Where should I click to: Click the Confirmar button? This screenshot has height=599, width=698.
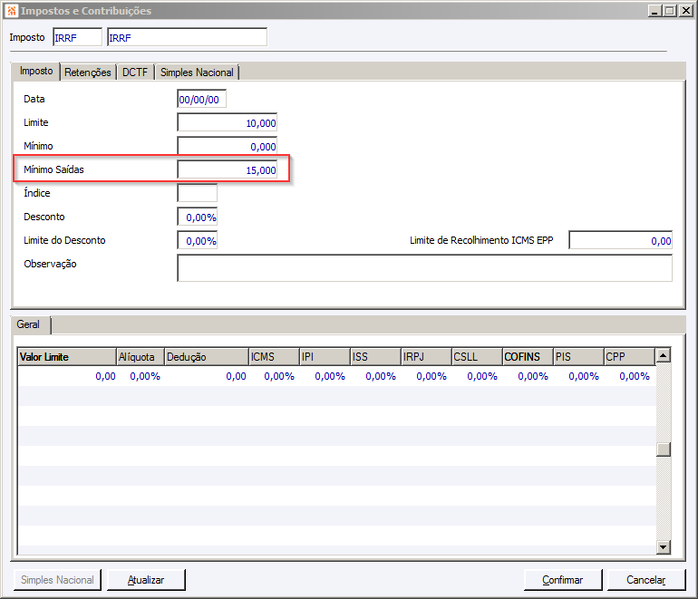563,580
